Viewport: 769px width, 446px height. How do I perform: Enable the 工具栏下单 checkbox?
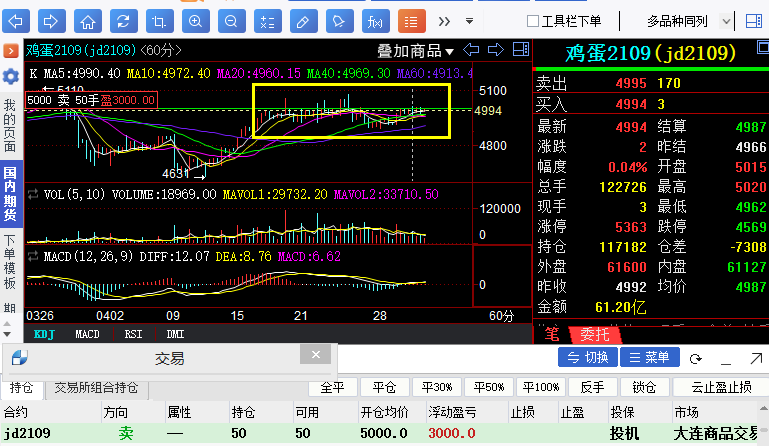click(x=532, y=21)
